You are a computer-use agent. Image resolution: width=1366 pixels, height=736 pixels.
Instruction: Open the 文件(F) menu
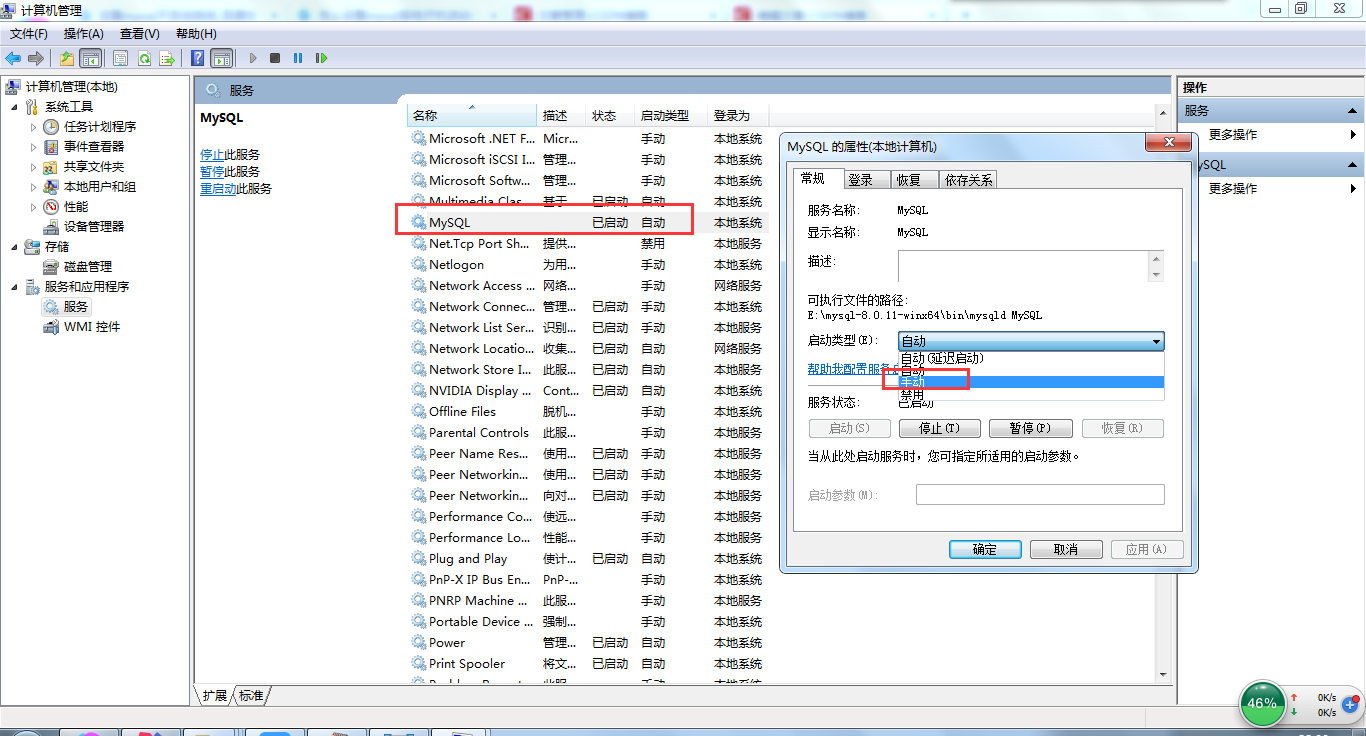pos(29,34)
